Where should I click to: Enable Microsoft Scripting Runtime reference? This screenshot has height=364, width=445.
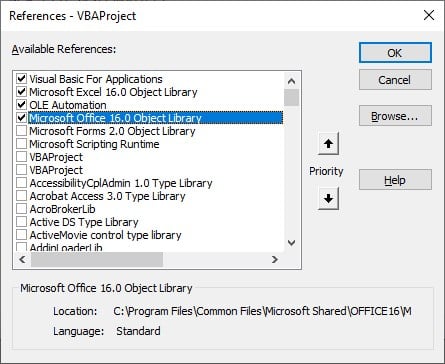[22, 144]
